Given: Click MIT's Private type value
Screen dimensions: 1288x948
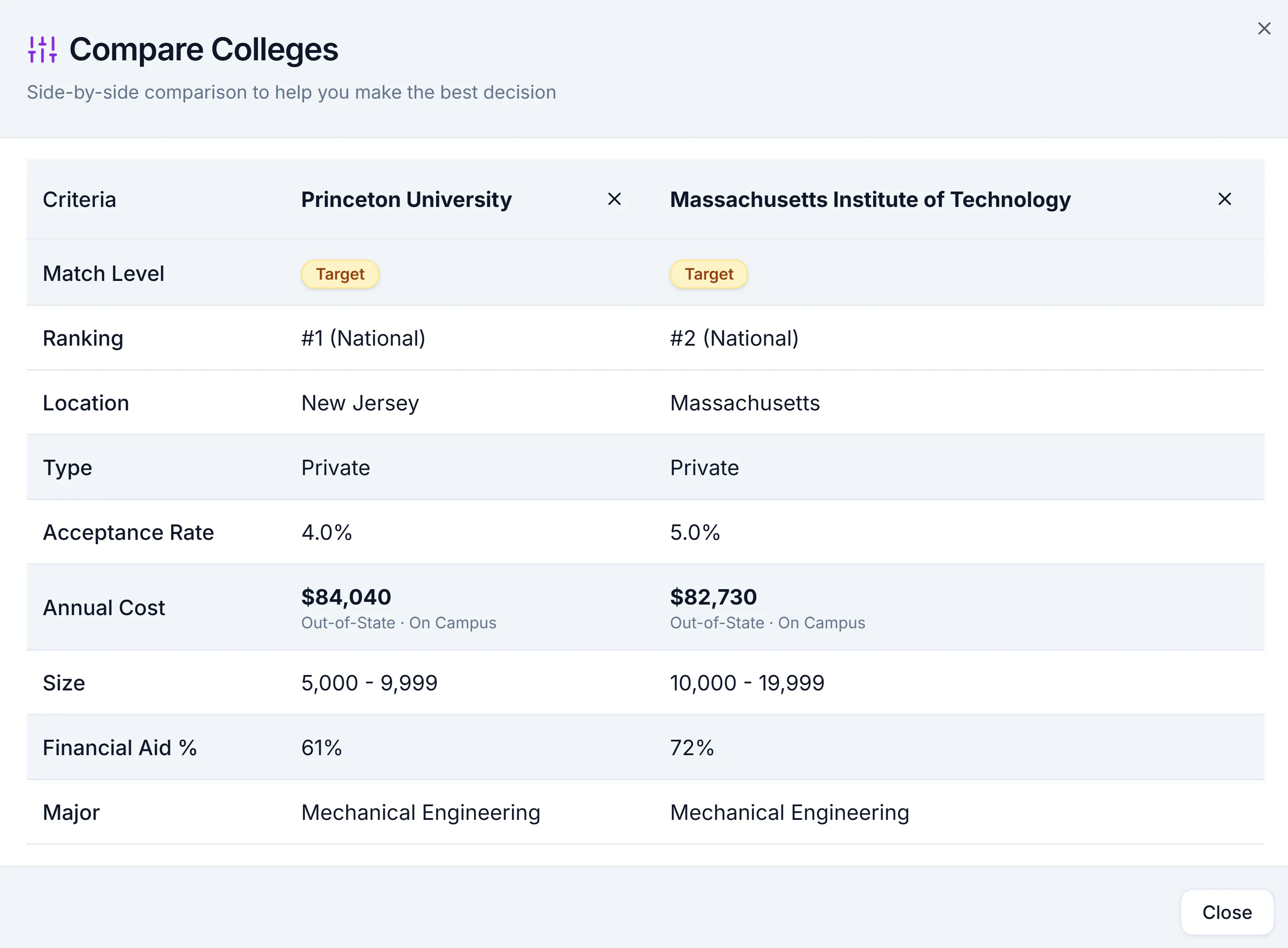Looking at the screenshot, I should 705,468.
